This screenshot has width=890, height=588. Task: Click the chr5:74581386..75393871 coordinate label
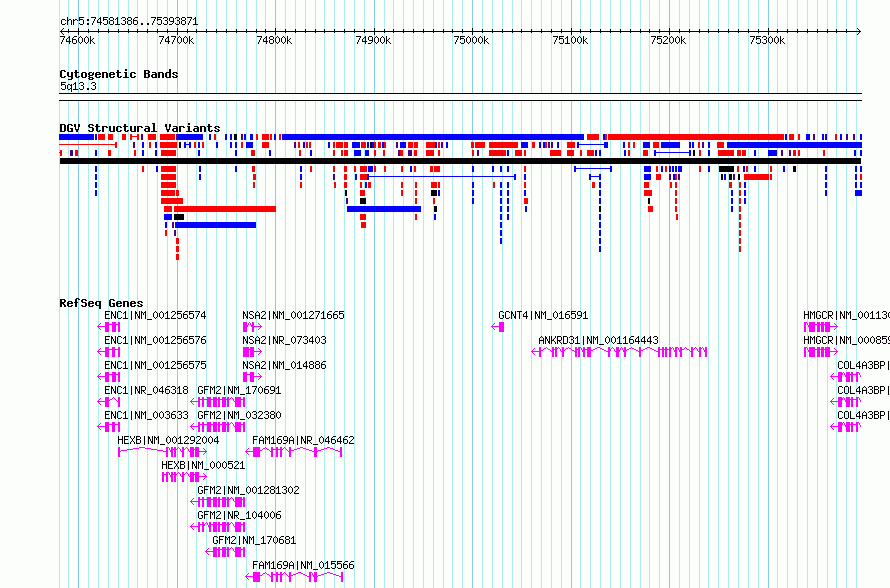click(x=129, y=21)
